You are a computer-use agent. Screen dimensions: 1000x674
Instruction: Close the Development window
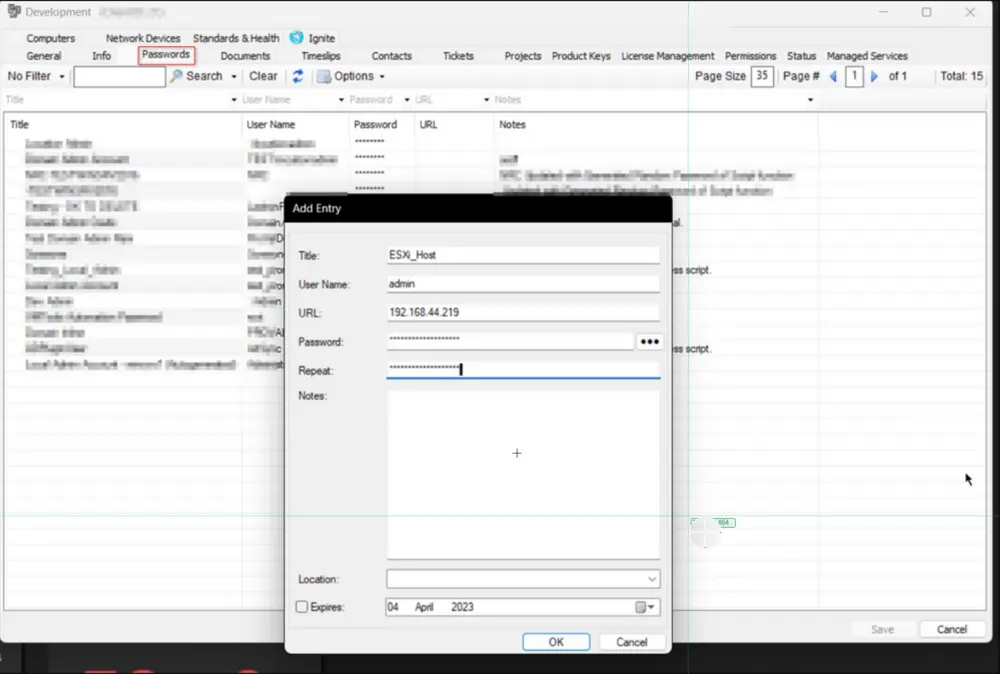click(969, 12)
